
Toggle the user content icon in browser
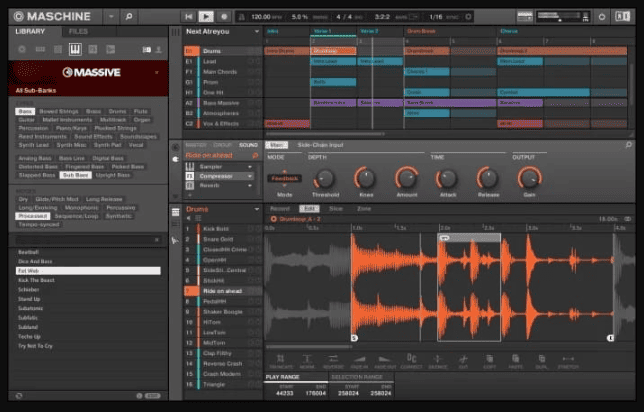pos(159,50)
